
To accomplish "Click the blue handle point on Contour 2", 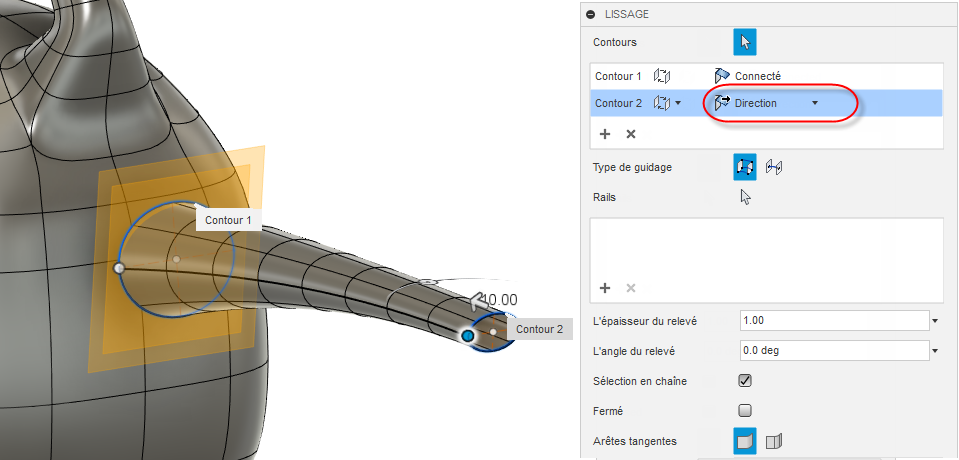I will click(x=468, y=335).
